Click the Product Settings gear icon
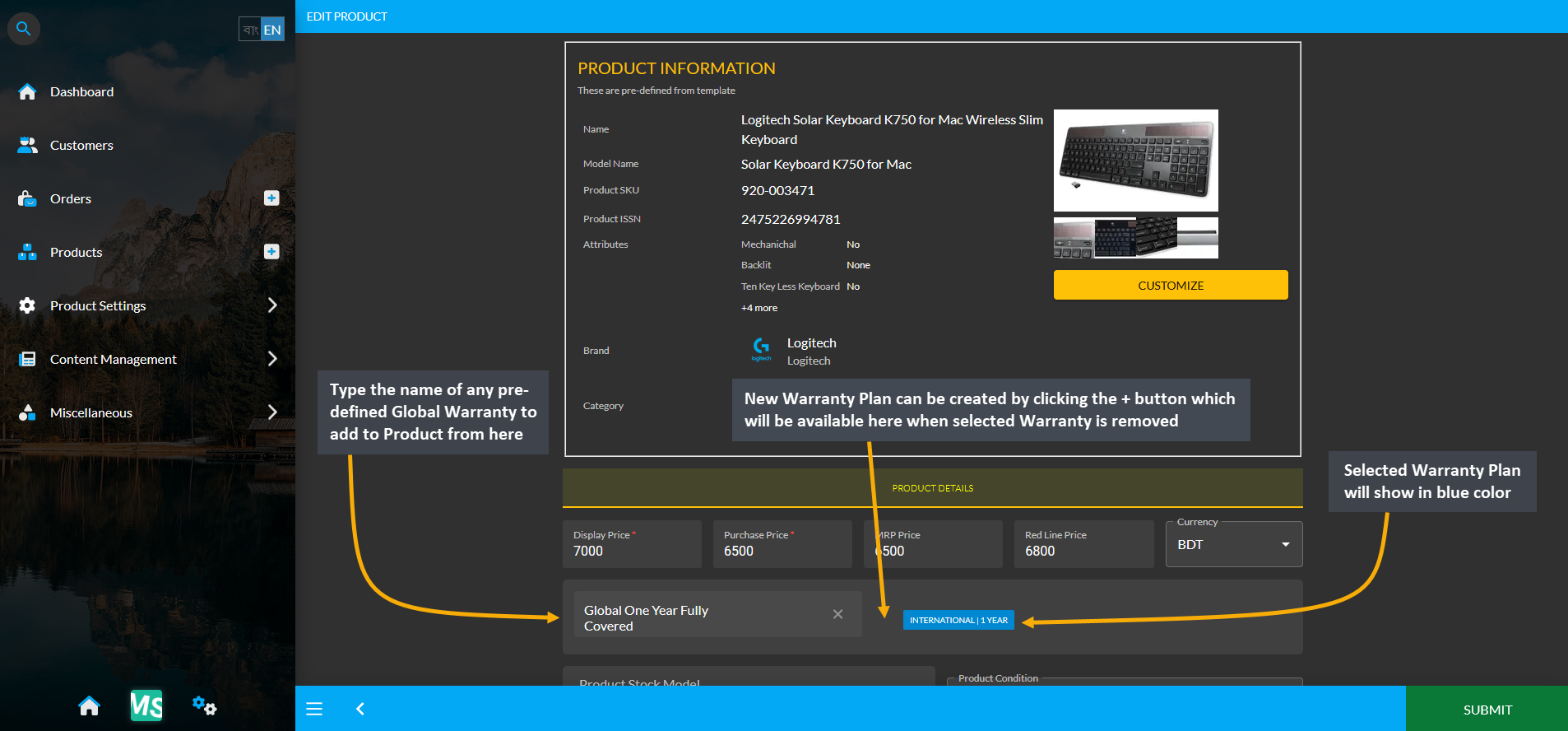Viewport: 1568px width, 731px height. pos(27,305)
